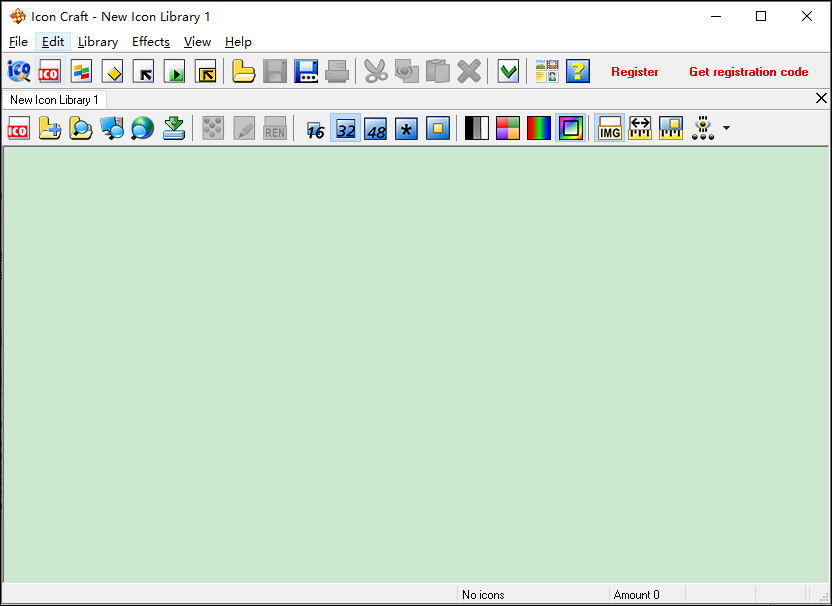This screenshot has height=606, width=832.
Task: Click the Windows flag icon tool
Action: 81,71
